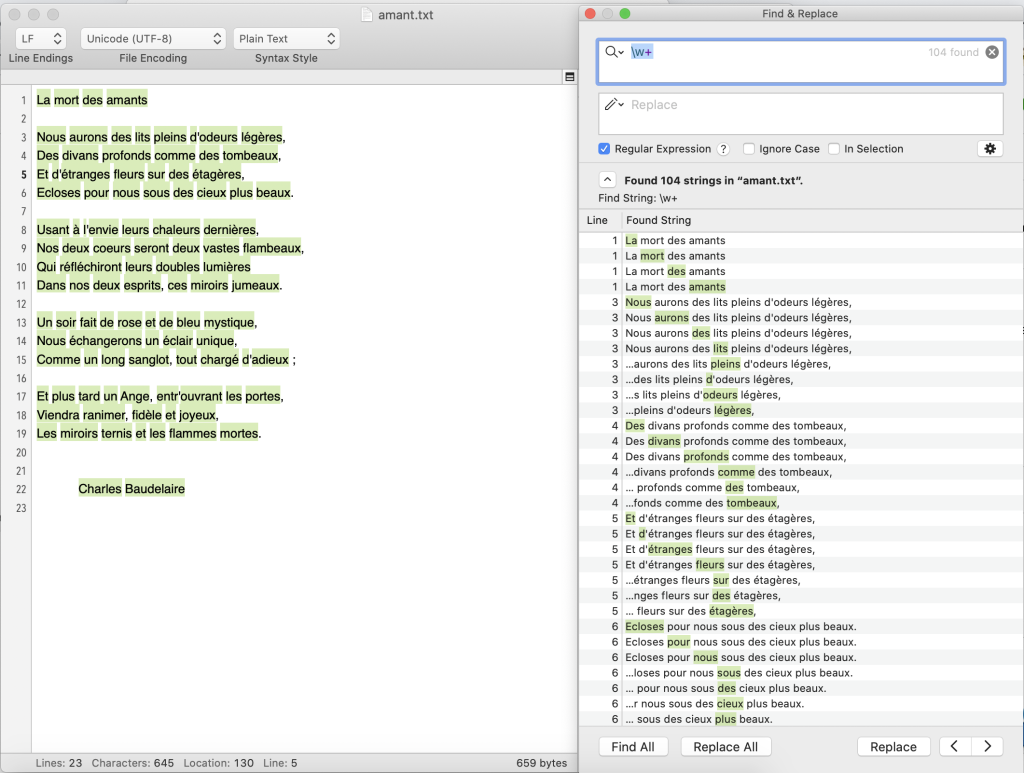Click the 'Lines: 23' status bar entry
The image size is (1024, 773).
click(59, 763)
